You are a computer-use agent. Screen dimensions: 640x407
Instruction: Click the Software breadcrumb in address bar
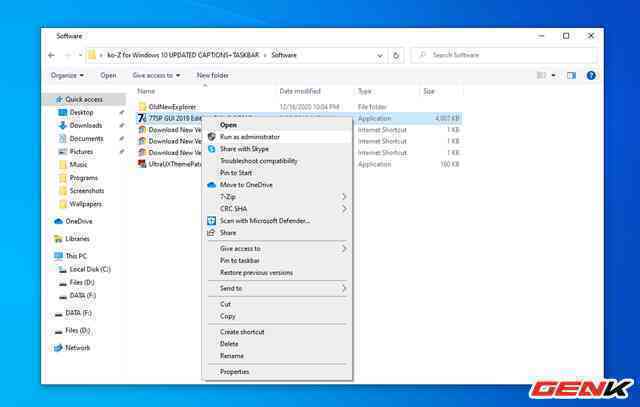284,55
